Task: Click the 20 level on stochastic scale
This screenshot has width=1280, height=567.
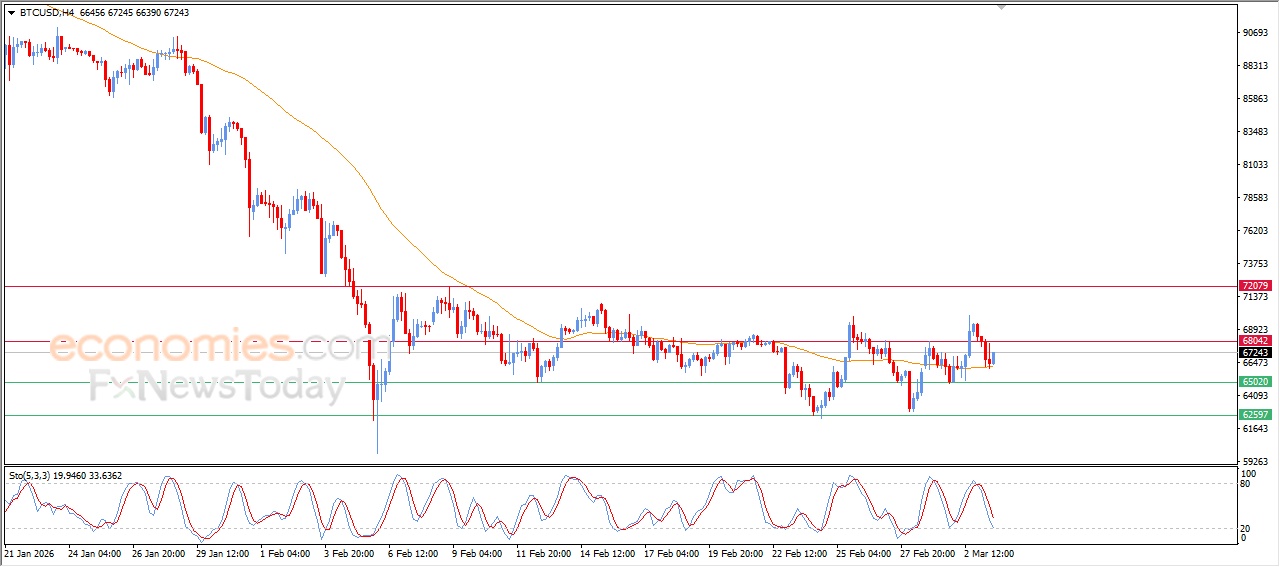Action: pos(1246,528)
